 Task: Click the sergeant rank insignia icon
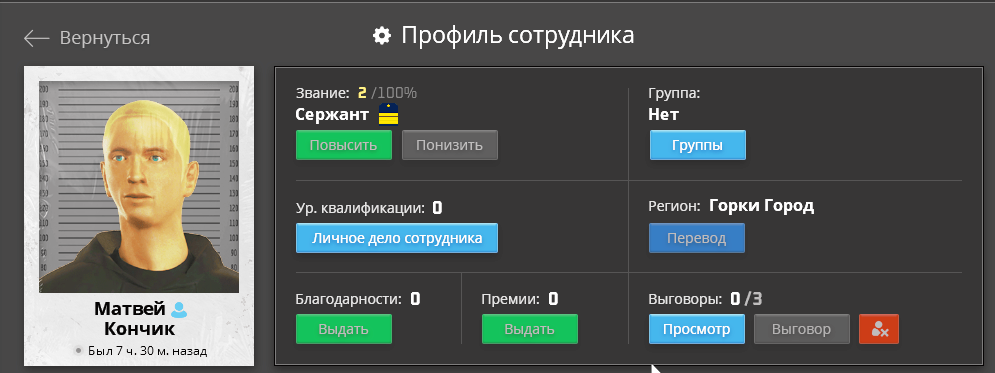(x=388, y=114)
